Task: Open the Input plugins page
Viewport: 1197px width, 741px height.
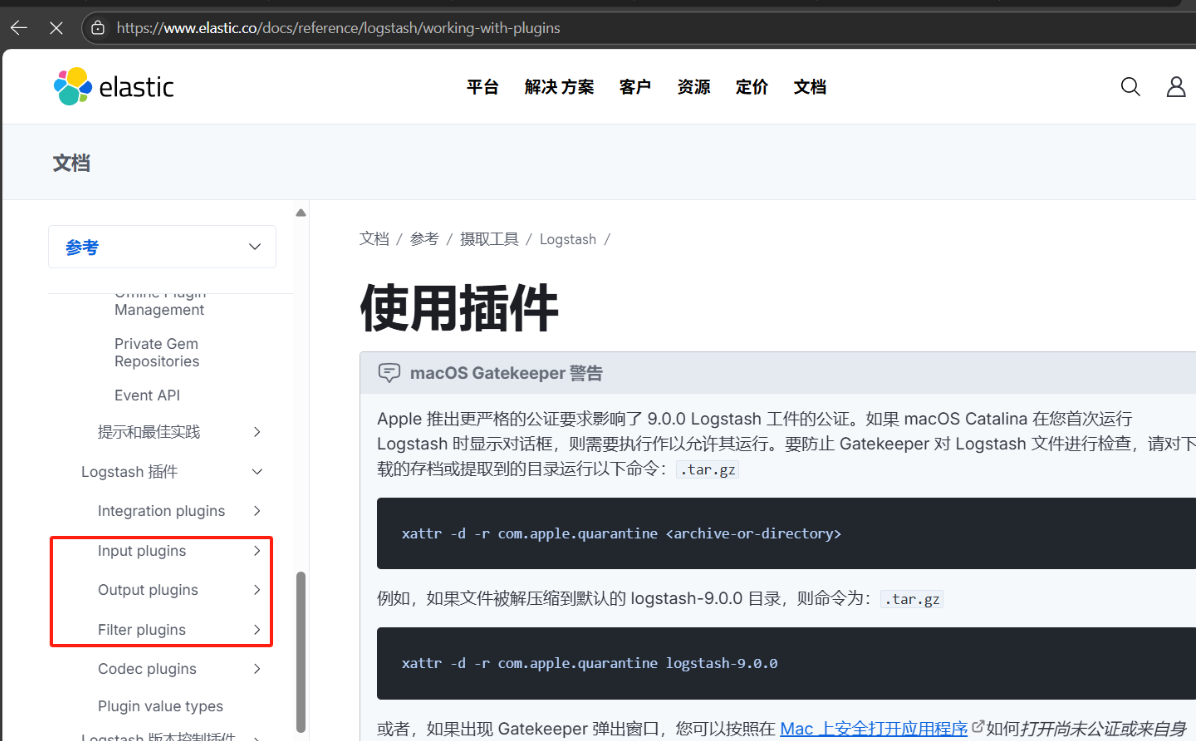Action: click(x=142, y=551)
